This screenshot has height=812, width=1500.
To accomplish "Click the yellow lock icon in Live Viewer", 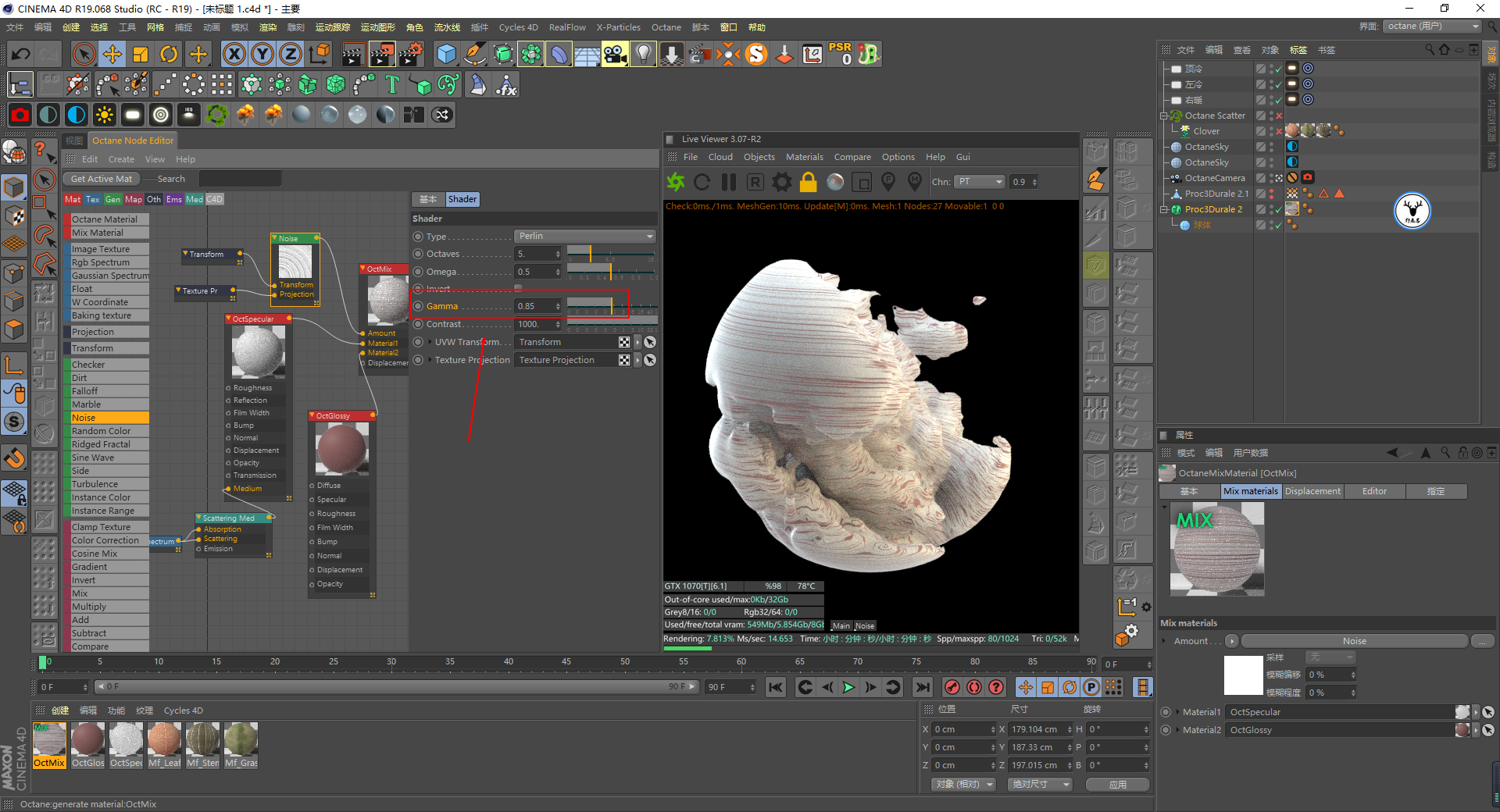I will 809,182.
